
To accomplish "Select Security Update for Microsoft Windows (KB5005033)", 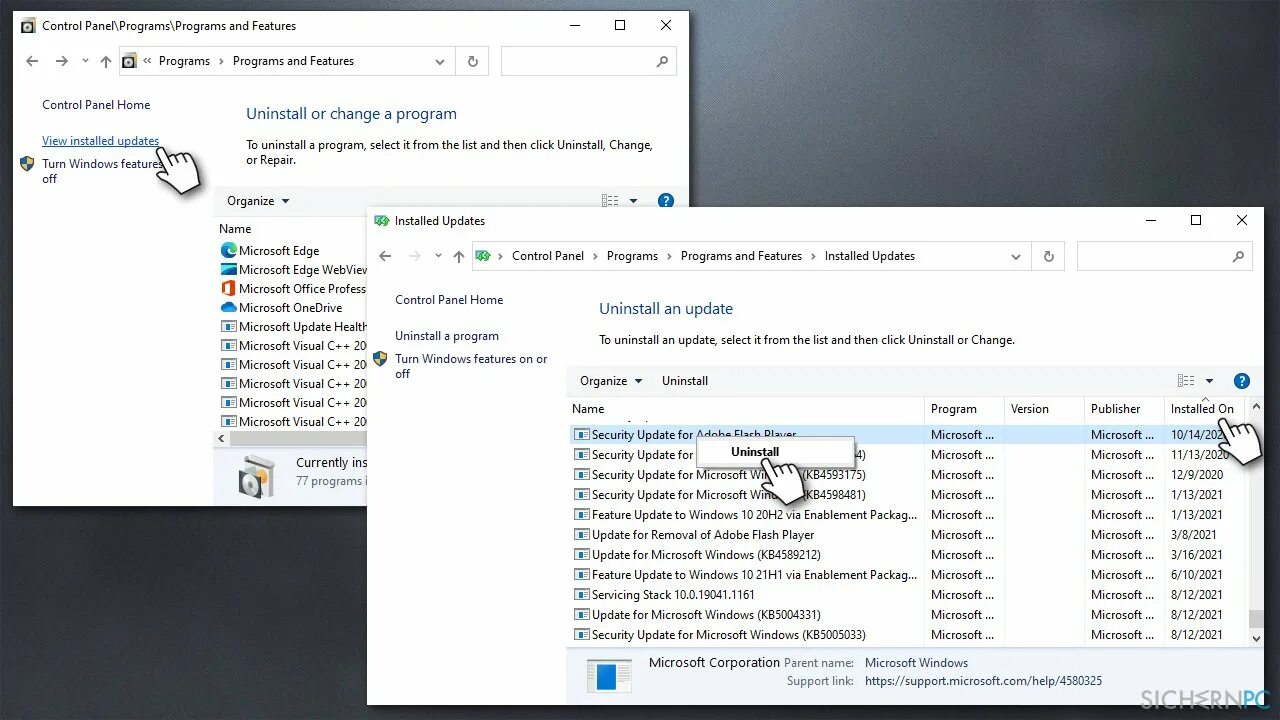I will pyautogui.click(x=908, y=635).
